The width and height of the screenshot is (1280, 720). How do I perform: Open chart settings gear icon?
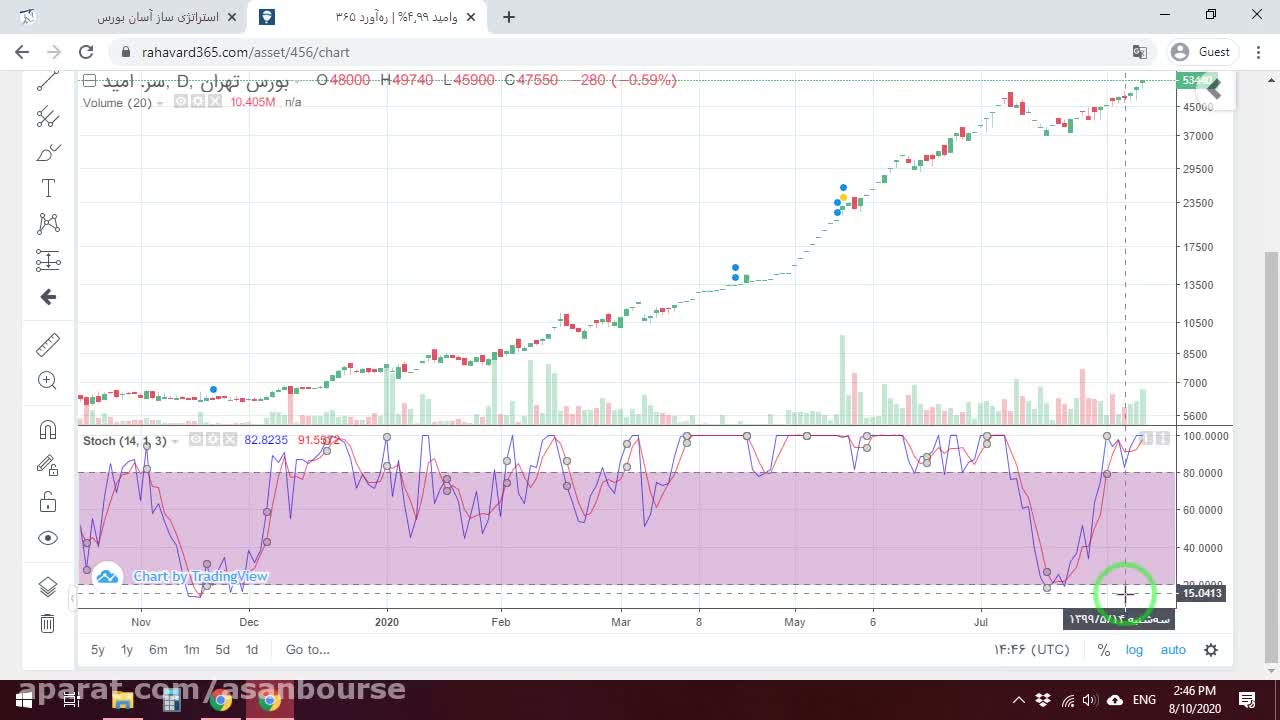(x=1211, y=650)
